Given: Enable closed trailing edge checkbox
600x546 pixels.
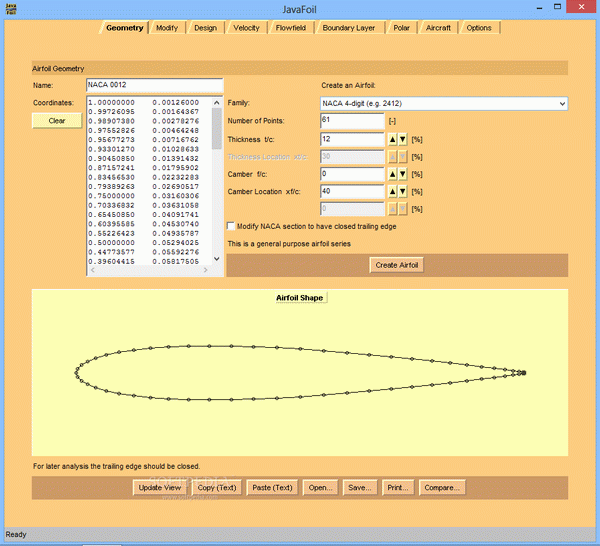Looking at the screenshot, I should tap(231, 226).
